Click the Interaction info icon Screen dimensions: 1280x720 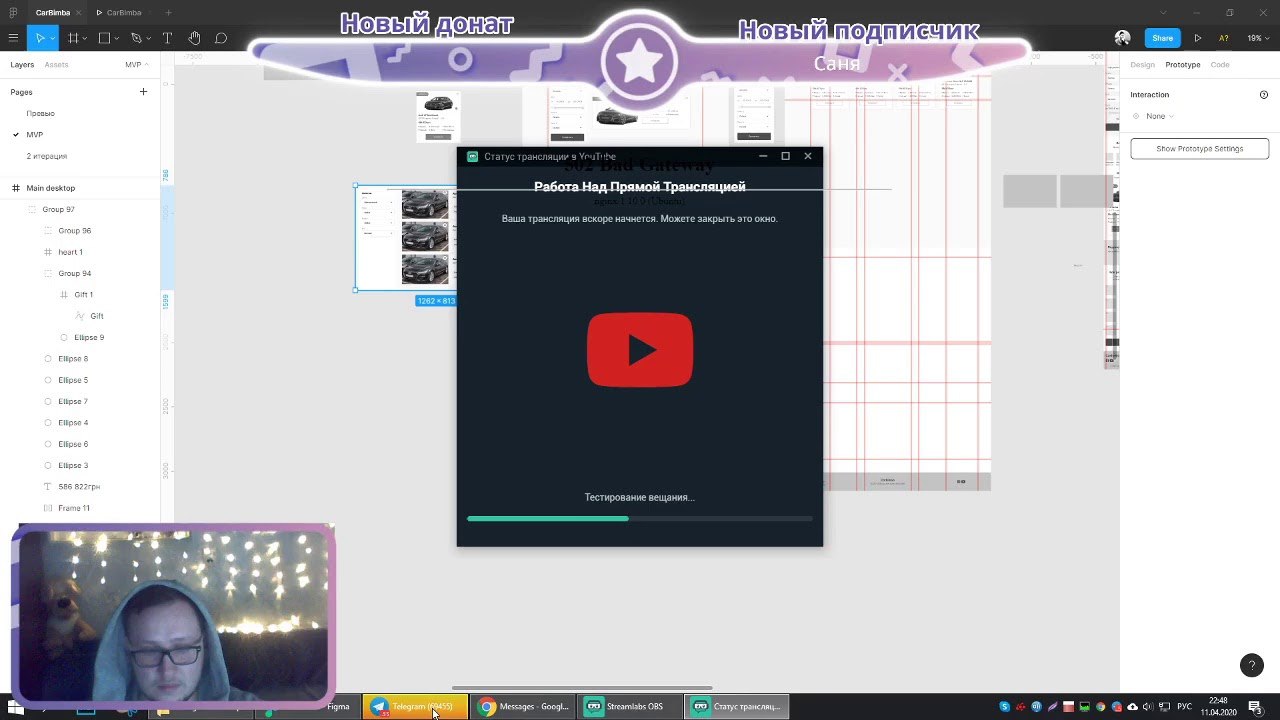[x=1264, y=95]
